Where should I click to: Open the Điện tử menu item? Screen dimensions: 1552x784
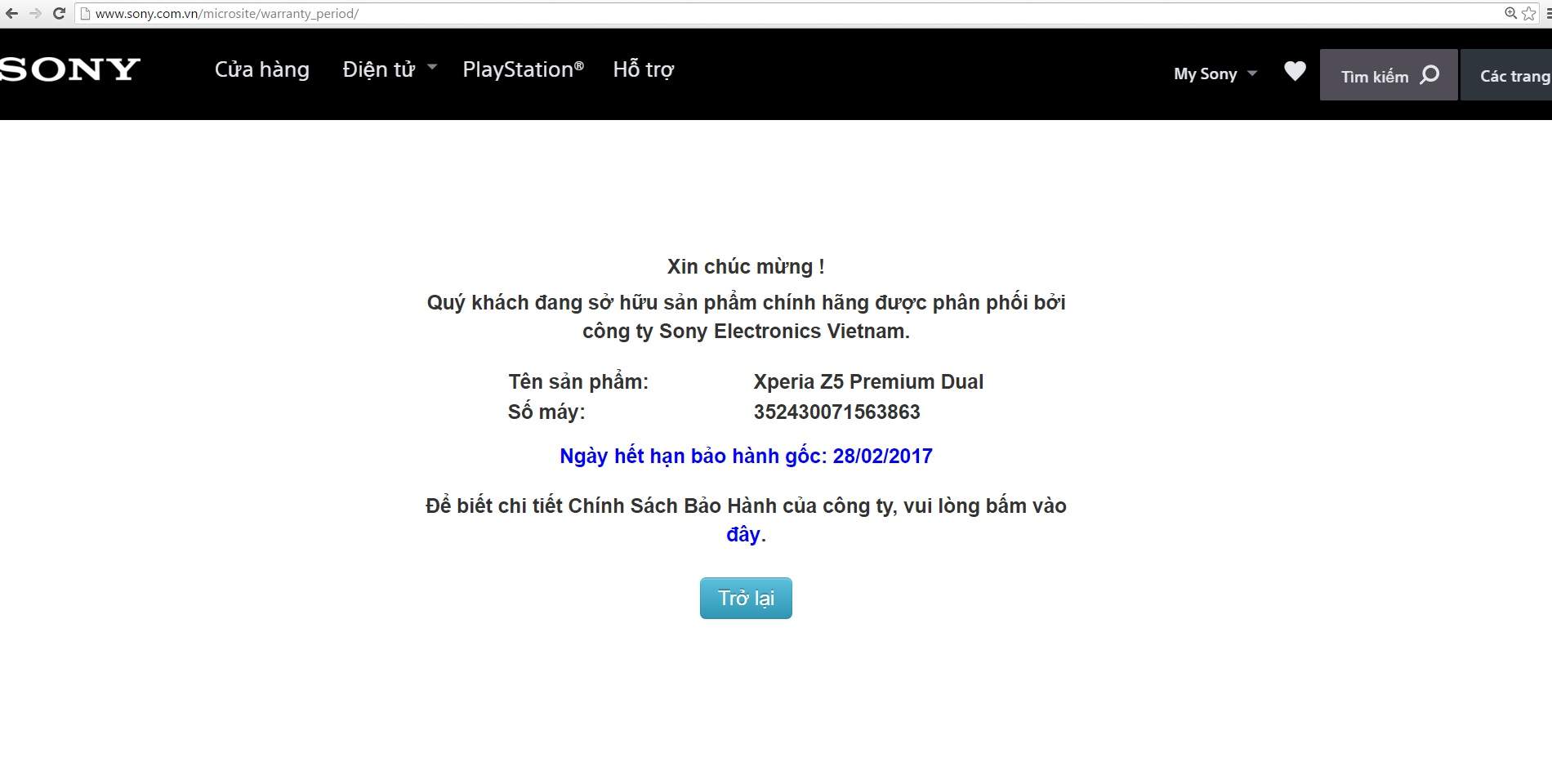(x=379, y=69)
